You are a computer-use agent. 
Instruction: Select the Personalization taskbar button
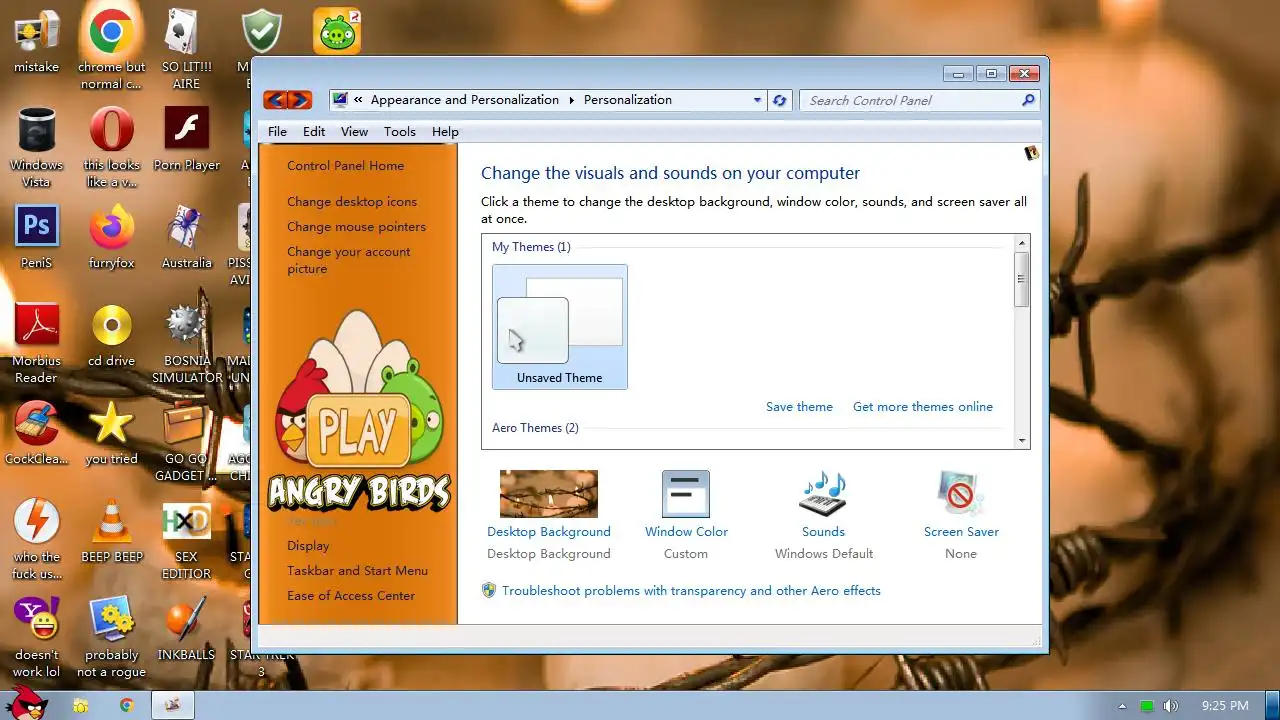click(x=173, y=705)
